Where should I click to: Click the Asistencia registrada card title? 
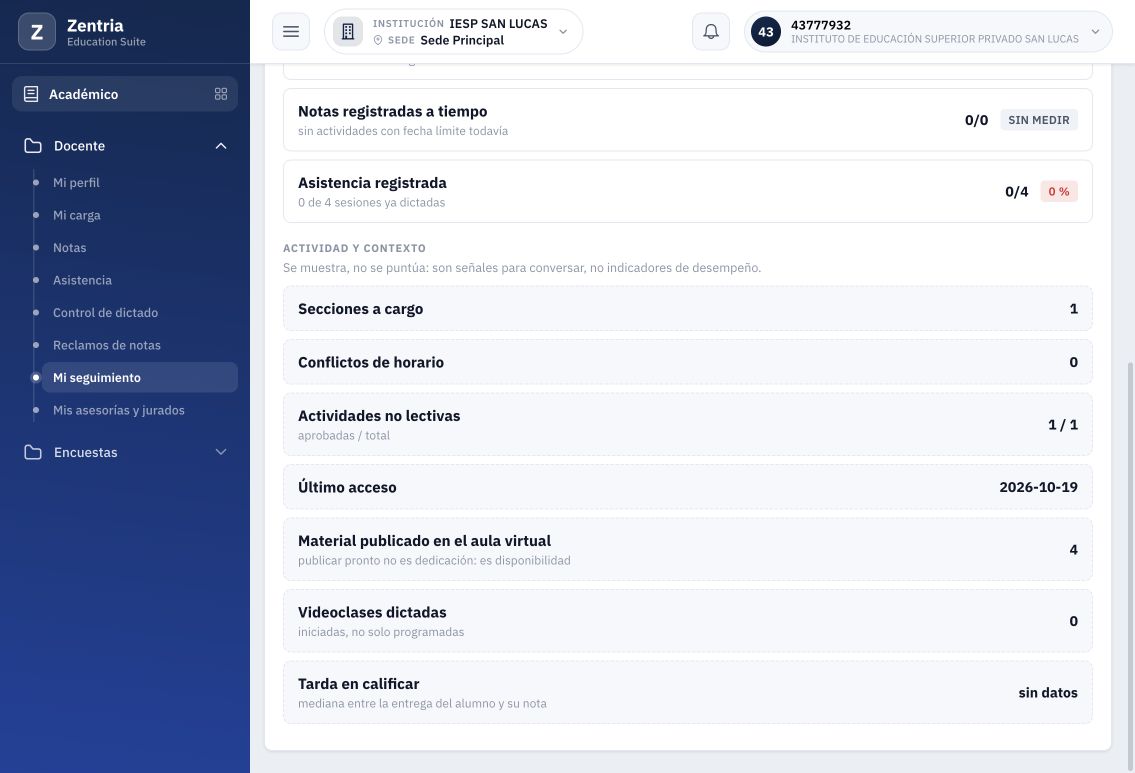tap(372, 183)
